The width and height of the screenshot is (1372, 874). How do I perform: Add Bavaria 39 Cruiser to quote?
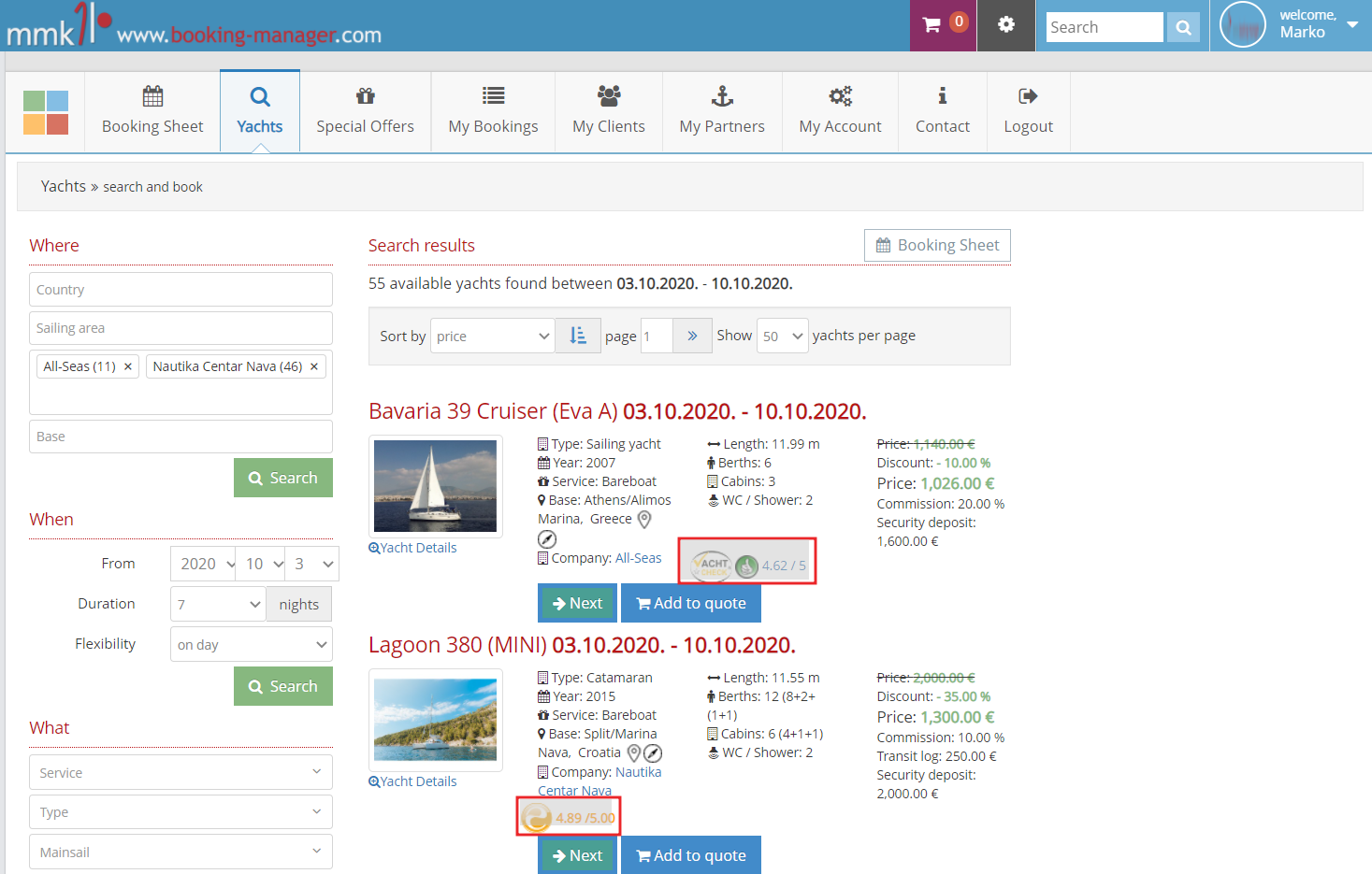[x=691, y=603]
